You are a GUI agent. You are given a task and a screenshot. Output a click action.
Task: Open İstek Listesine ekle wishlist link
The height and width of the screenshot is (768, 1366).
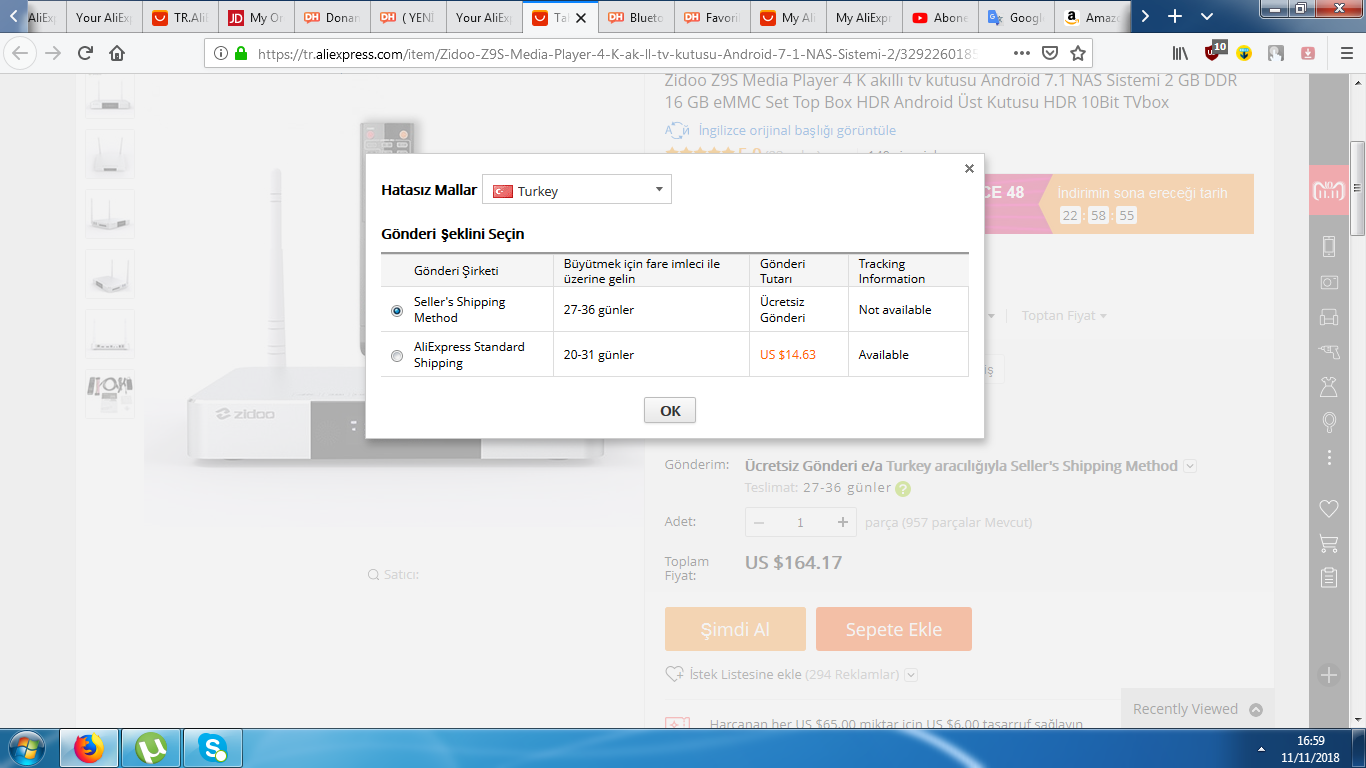pyautogui.click(x=745, y=674)
